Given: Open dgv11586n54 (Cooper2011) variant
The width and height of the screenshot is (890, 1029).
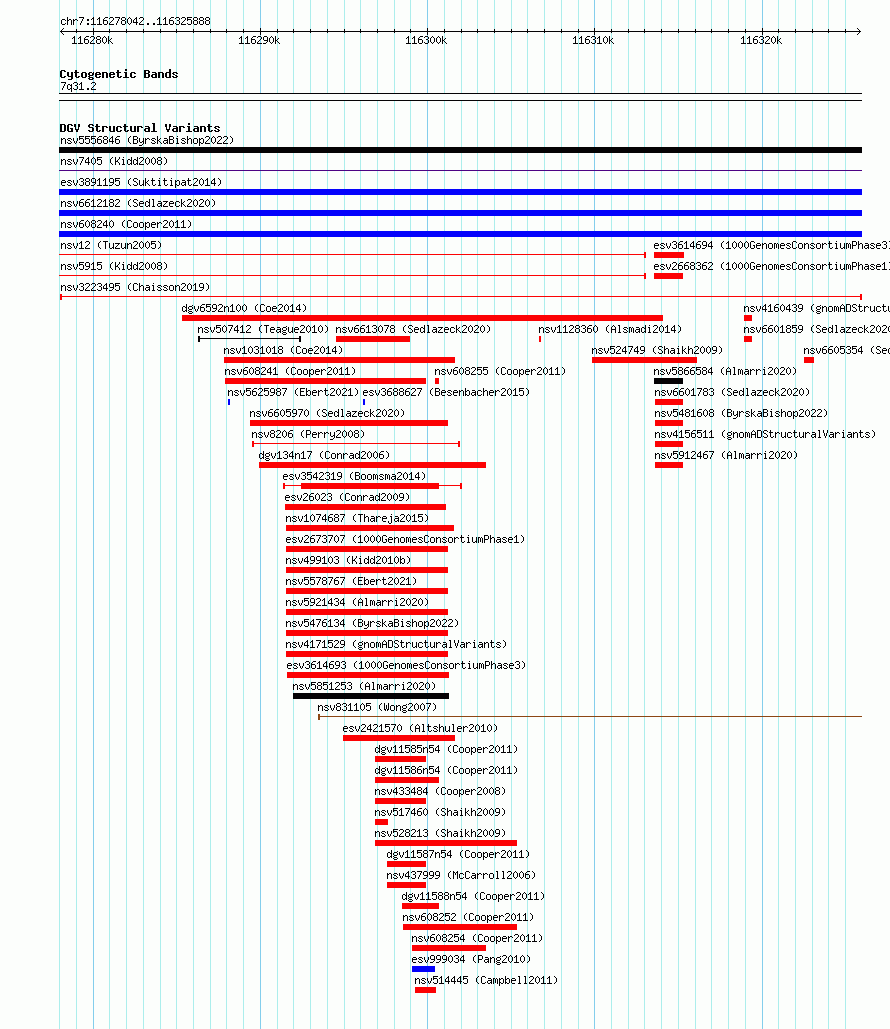Looking at the screenshot, I should (446, 770).
